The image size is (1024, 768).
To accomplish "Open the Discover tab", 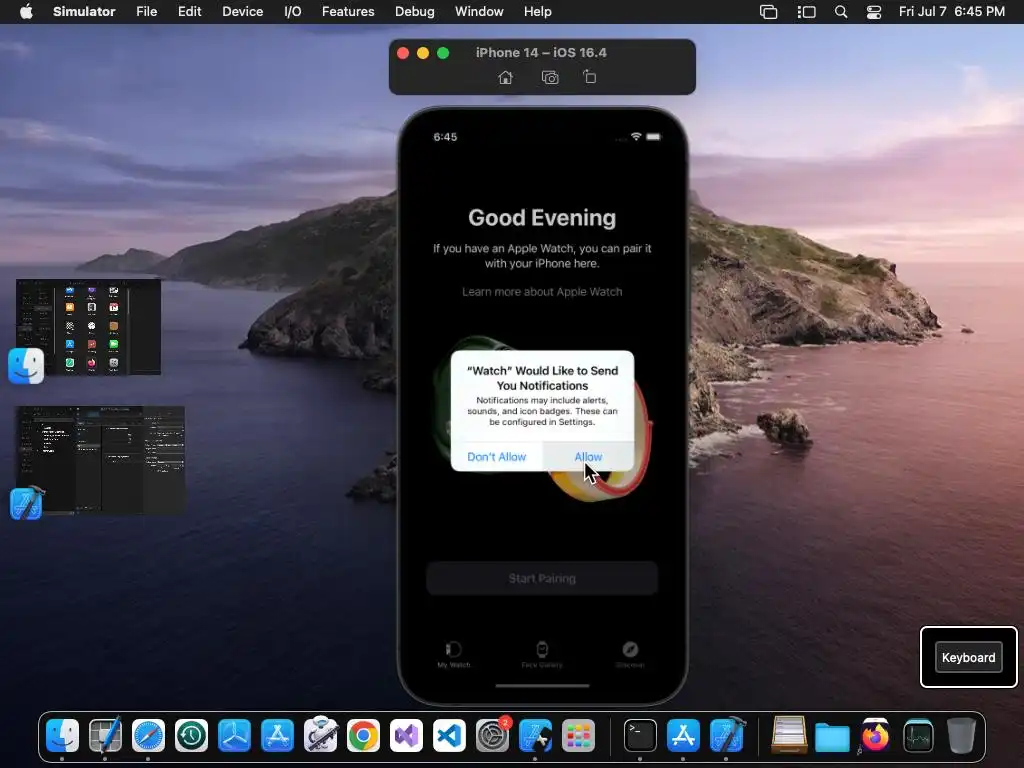I will [630, 654].
